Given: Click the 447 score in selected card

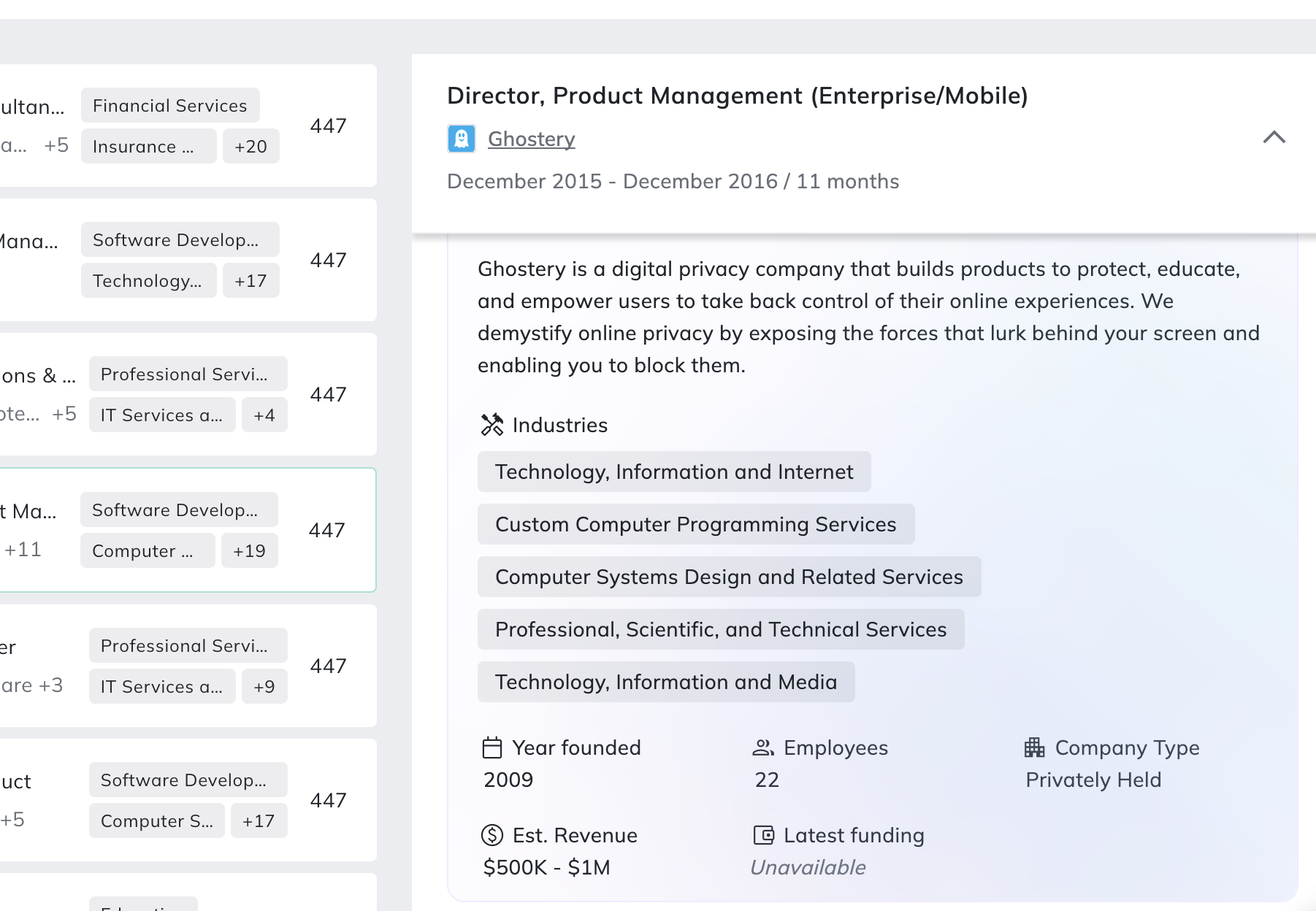Looking at the screenshot, I should [327, 530].
